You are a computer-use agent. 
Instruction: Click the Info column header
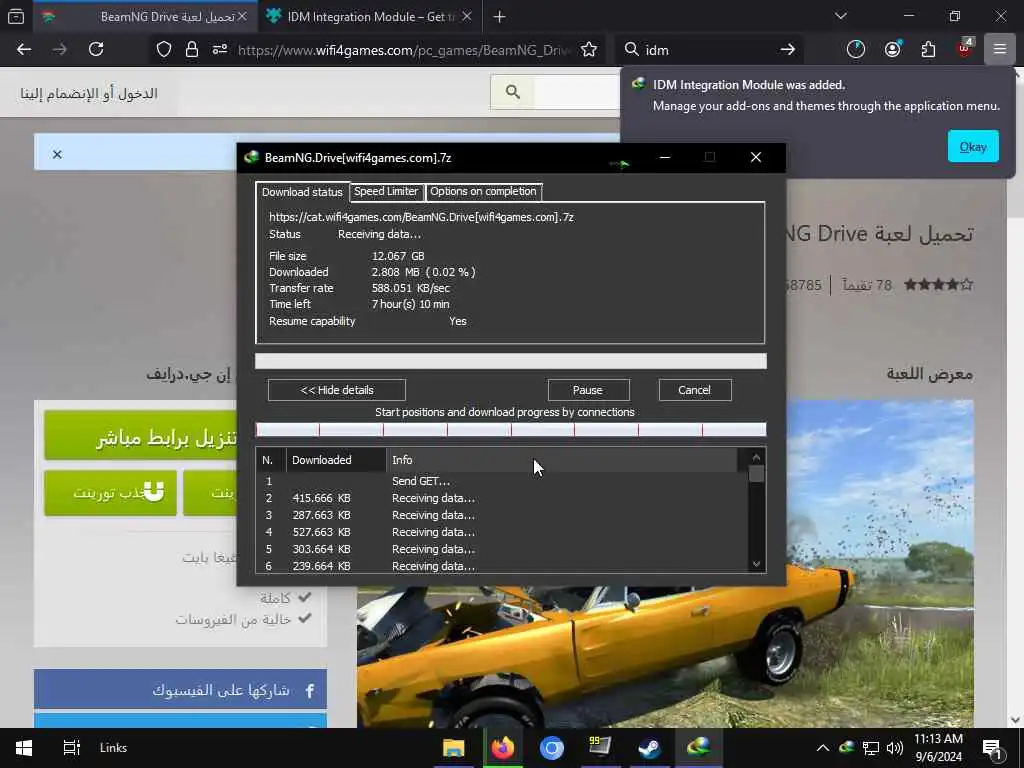click(x=562, y=460)
